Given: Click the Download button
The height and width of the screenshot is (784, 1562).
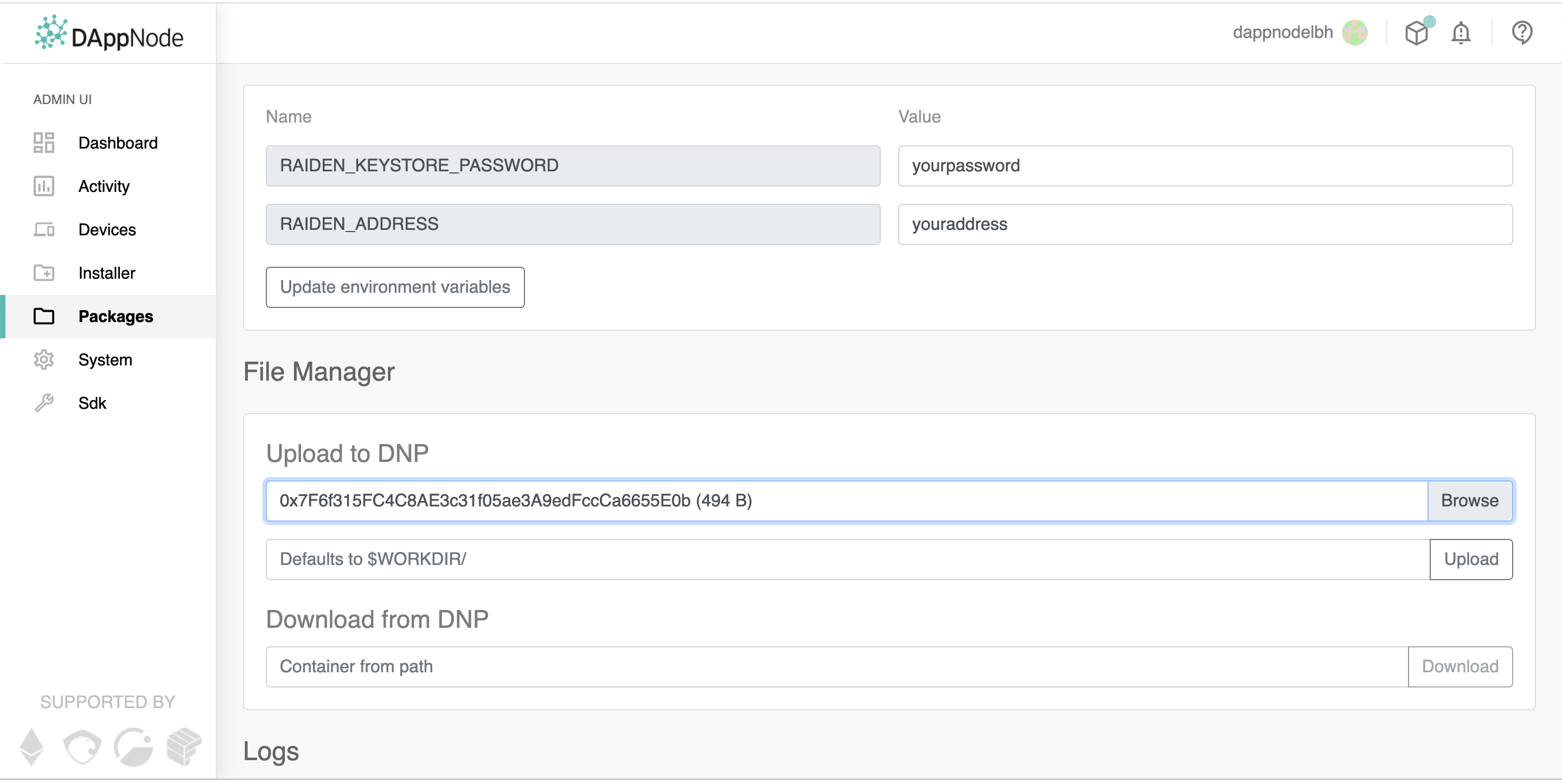Looking at the screenshot, I should tap(1459, 667).
